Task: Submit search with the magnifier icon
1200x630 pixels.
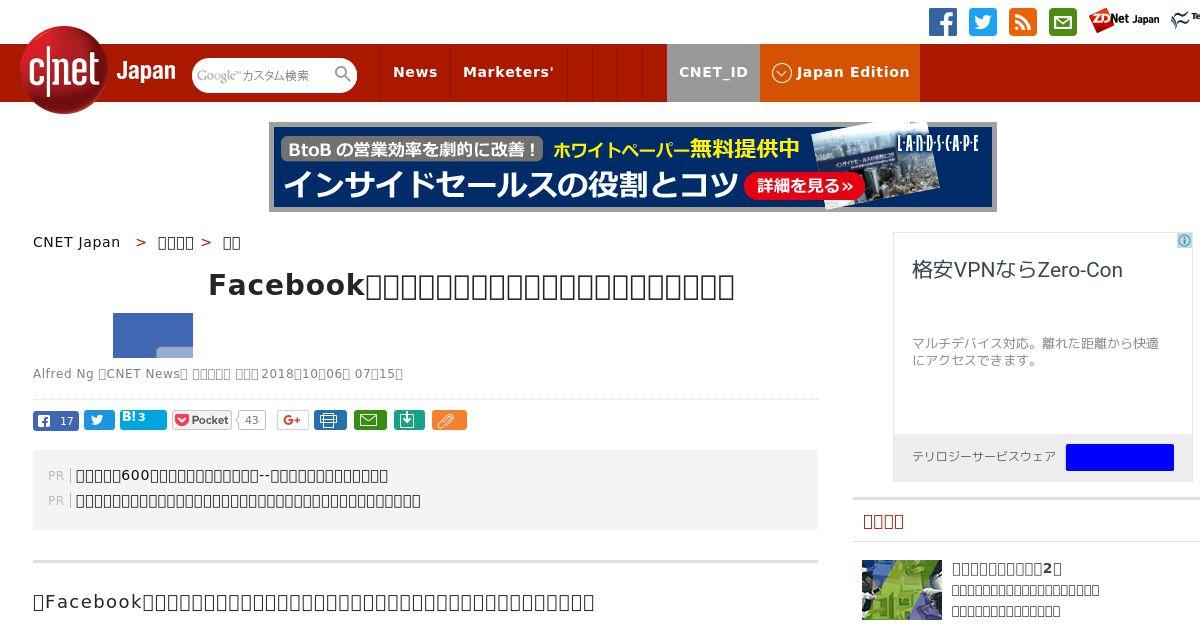Action: pyautogui.click(x=343, y=74)
